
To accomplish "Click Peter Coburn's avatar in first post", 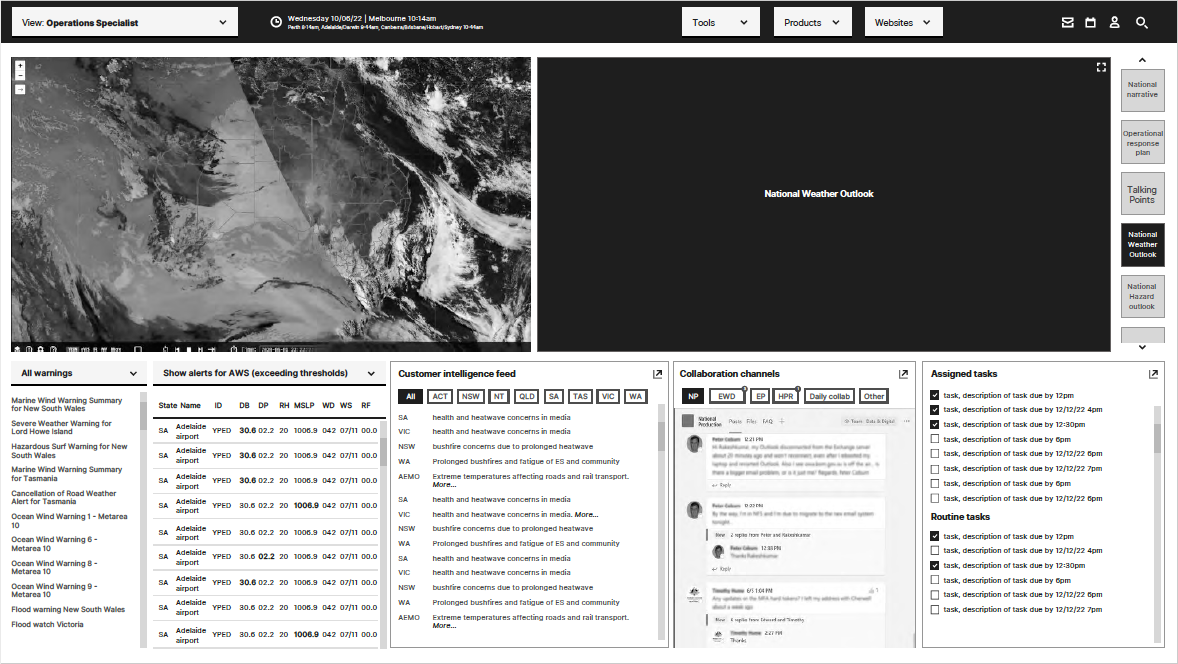I will pyautogui.click(x=695, y=445).
